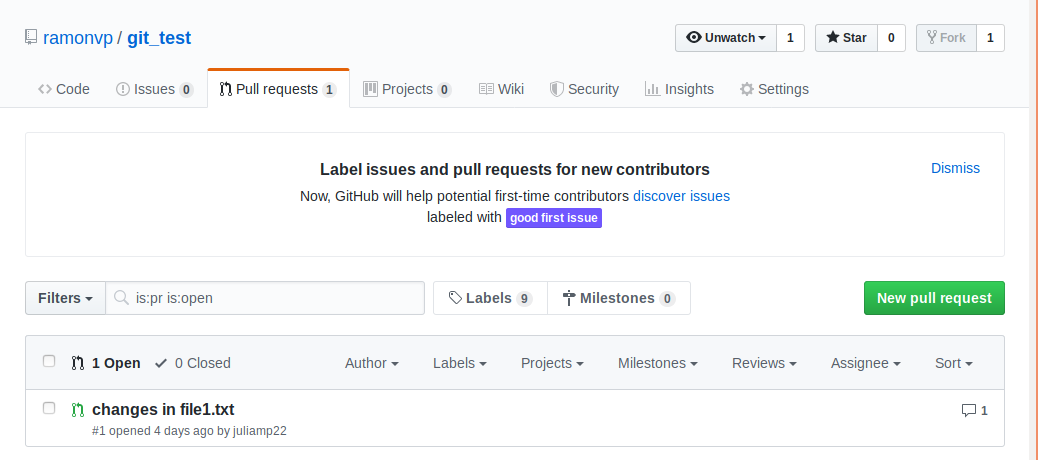Screen dimensions: 1038x460
Task: Open the comment bubble icon on the pull request
Action: [x=968, y=410]
